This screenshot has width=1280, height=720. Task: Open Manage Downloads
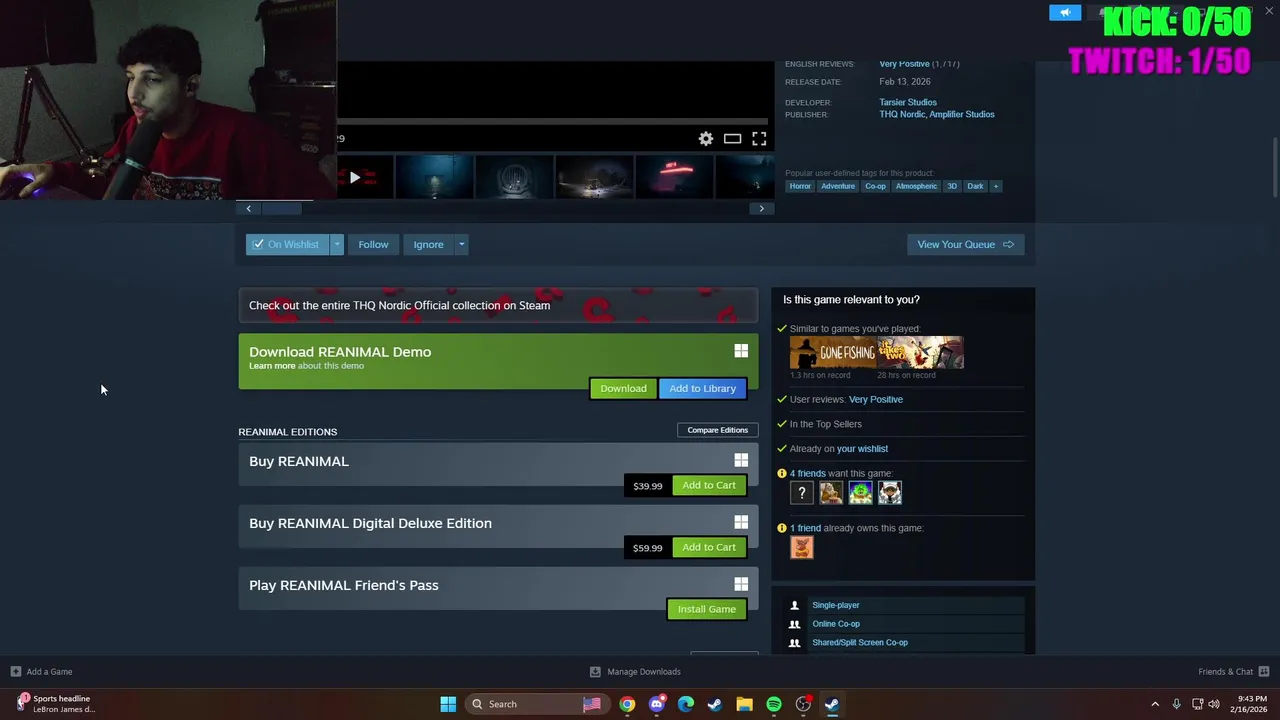pos(635,672)
